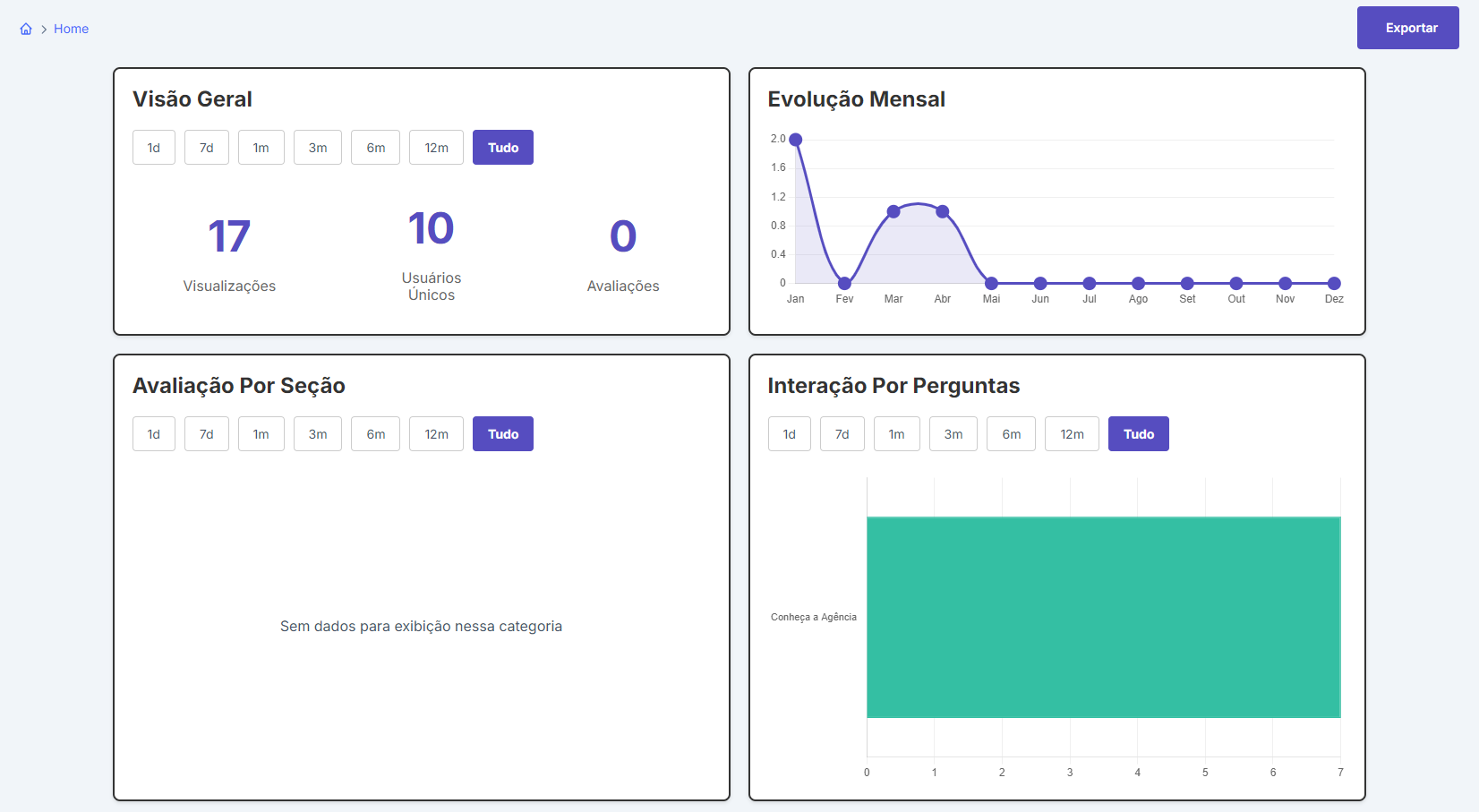Choose 6m in Avaliação Por Seção
The height and width of the screenshot is (812, 1479).
(x=375, y=434)
